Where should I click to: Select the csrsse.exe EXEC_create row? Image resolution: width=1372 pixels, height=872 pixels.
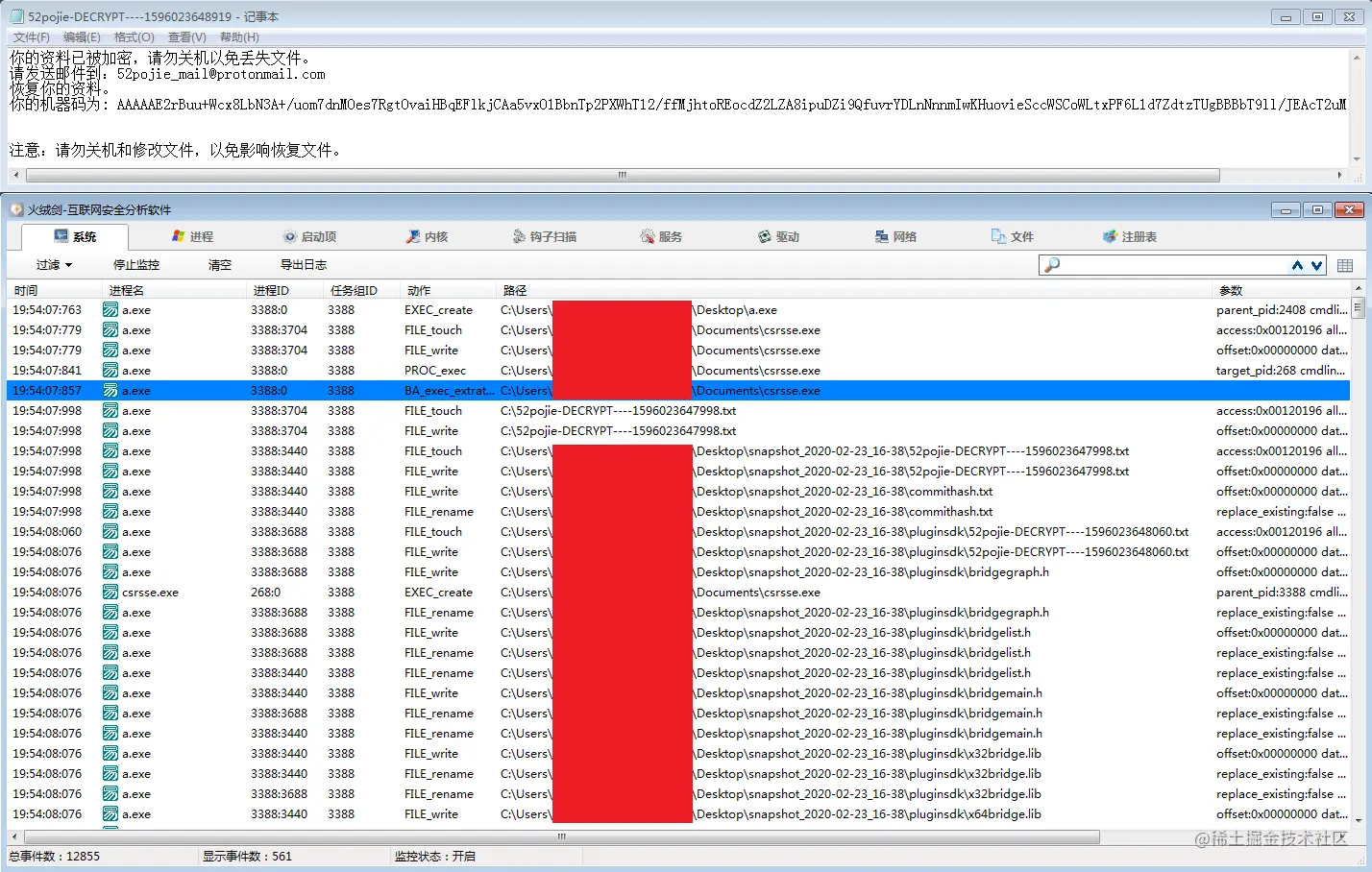[678, 593]
